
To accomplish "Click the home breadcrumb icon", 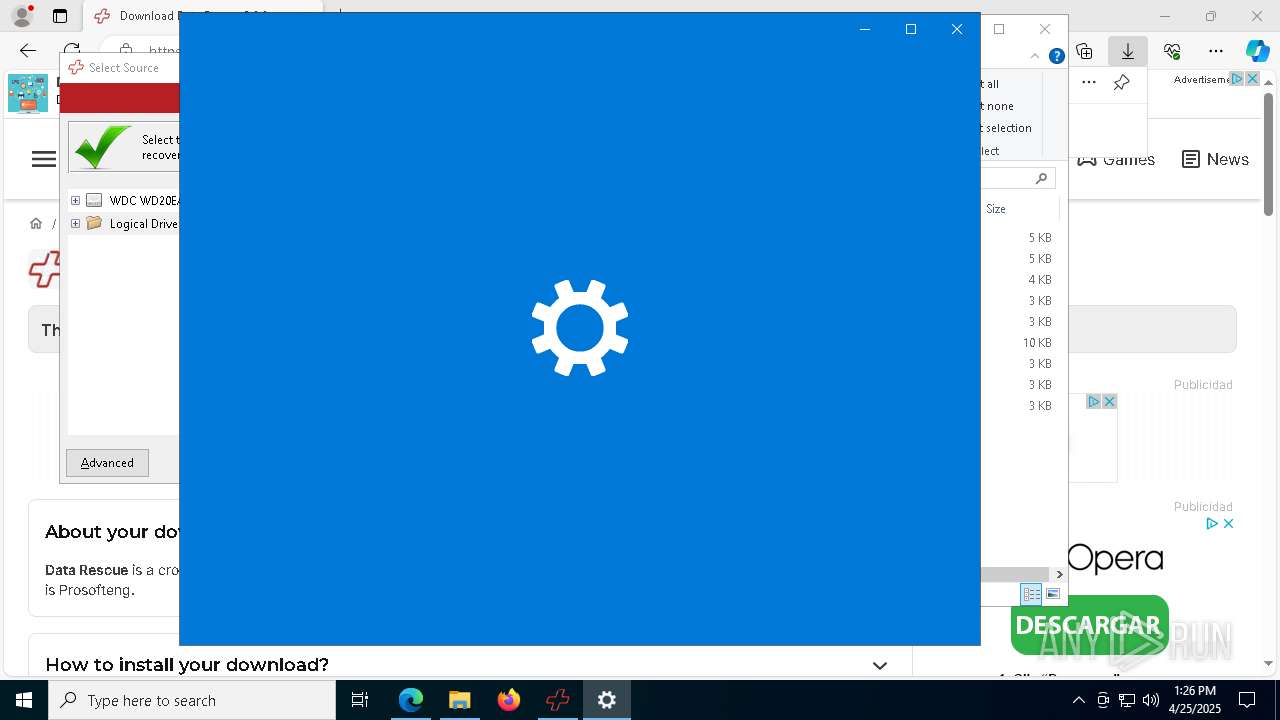I will (x=36, y=224).
